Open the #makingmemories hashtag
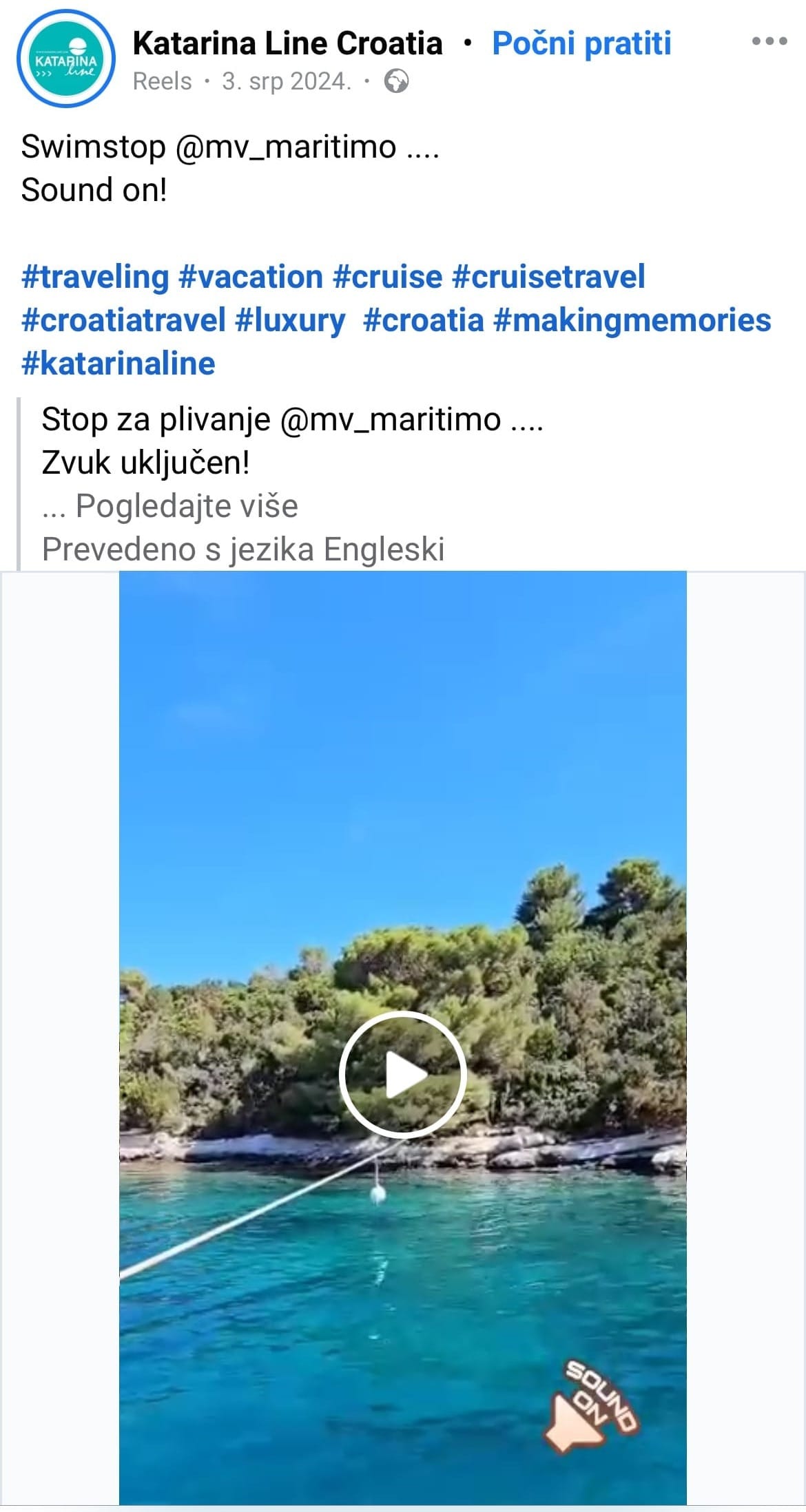 pyautogui.click(x=632, y=320)
